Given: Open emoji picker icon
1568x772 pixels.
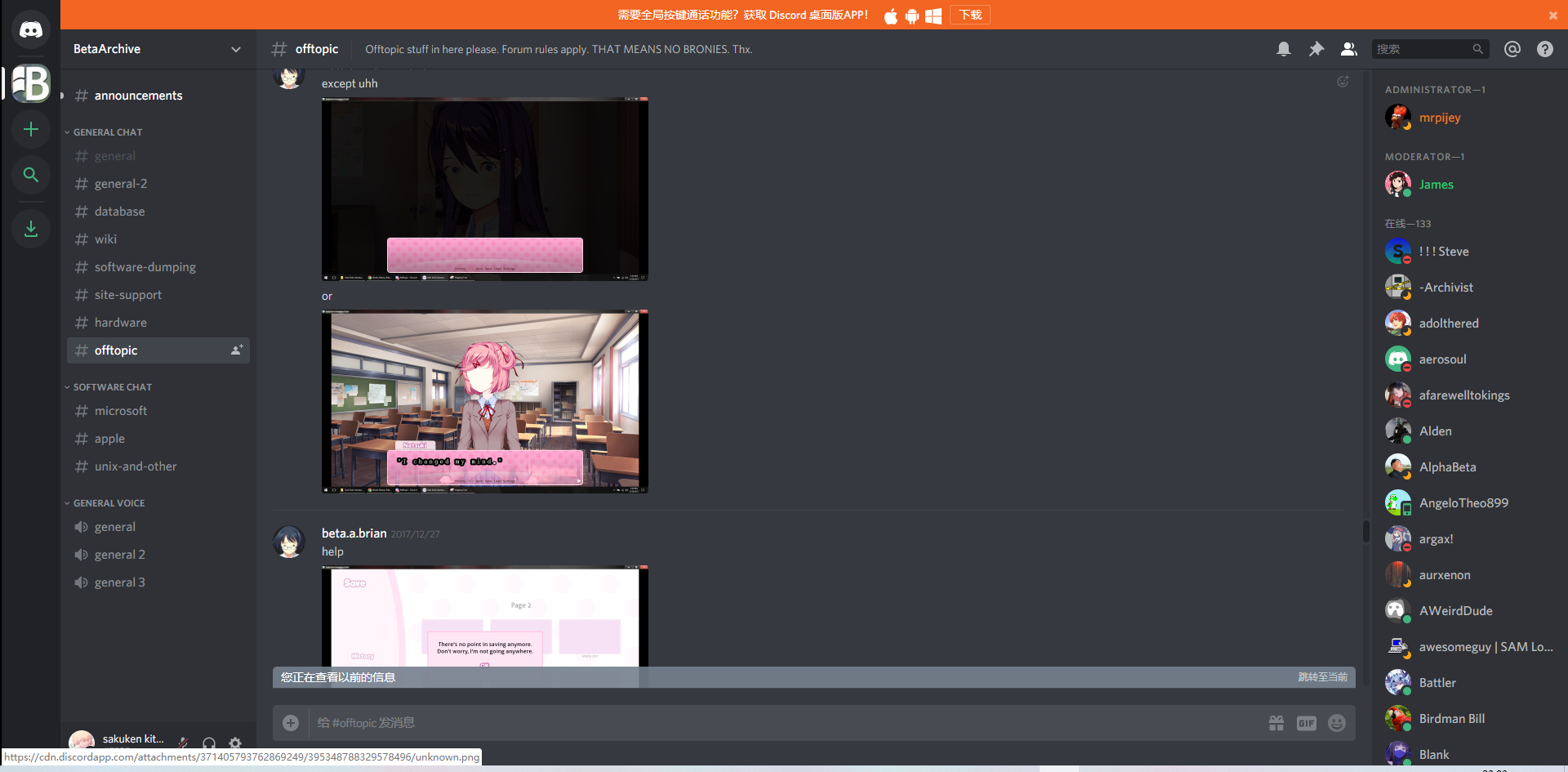Looking at the screenshot, I should (1337, 723).
